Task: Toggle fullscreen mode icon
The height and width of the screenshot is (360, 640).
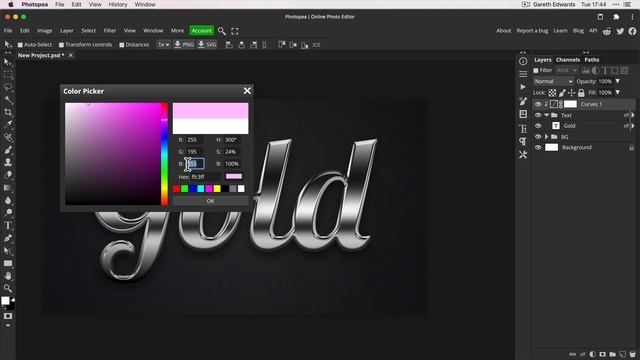Action: coord(235,31)
